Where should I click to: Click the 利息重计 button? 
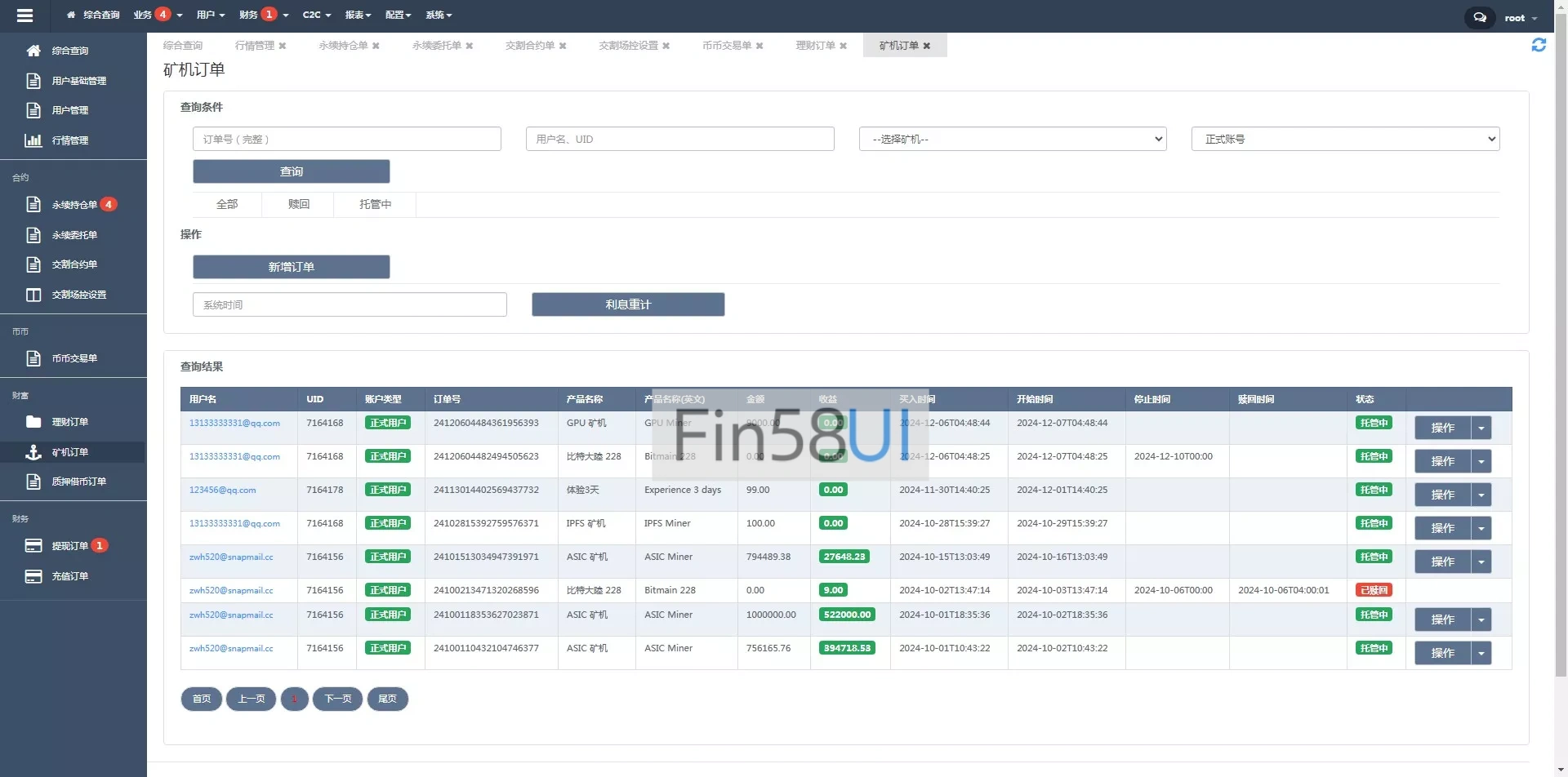(627, 304)
